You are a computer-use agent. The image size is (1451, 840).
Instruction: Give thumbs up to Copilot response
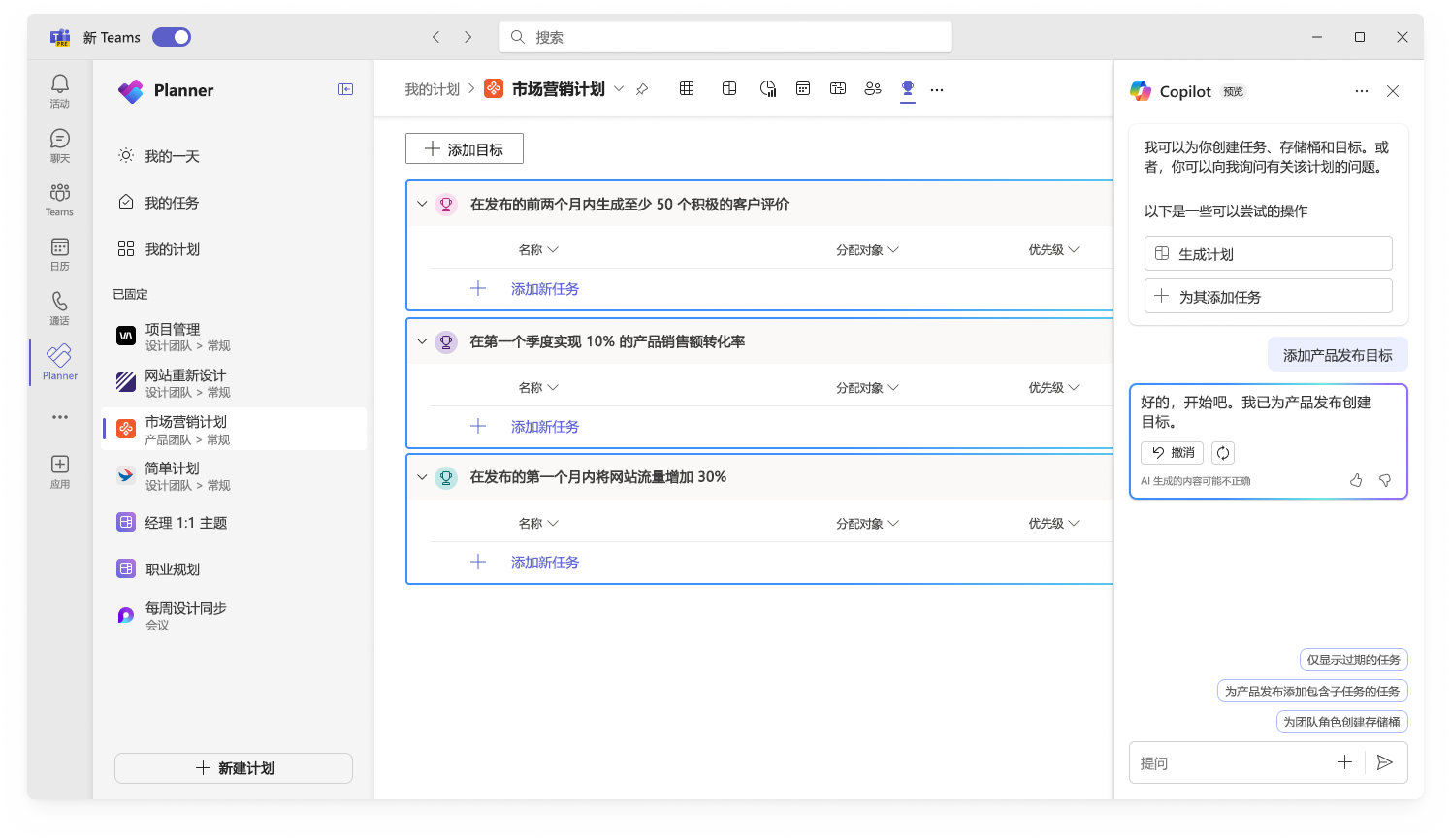(1356, 480)
